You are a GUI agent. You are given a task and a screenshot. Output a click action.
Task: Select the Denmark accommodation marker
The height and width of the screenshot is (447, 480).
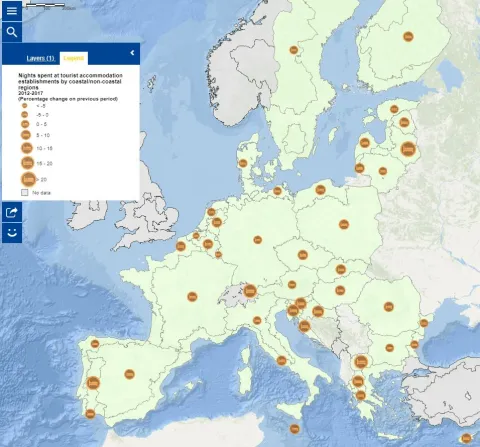click(243, 163)
